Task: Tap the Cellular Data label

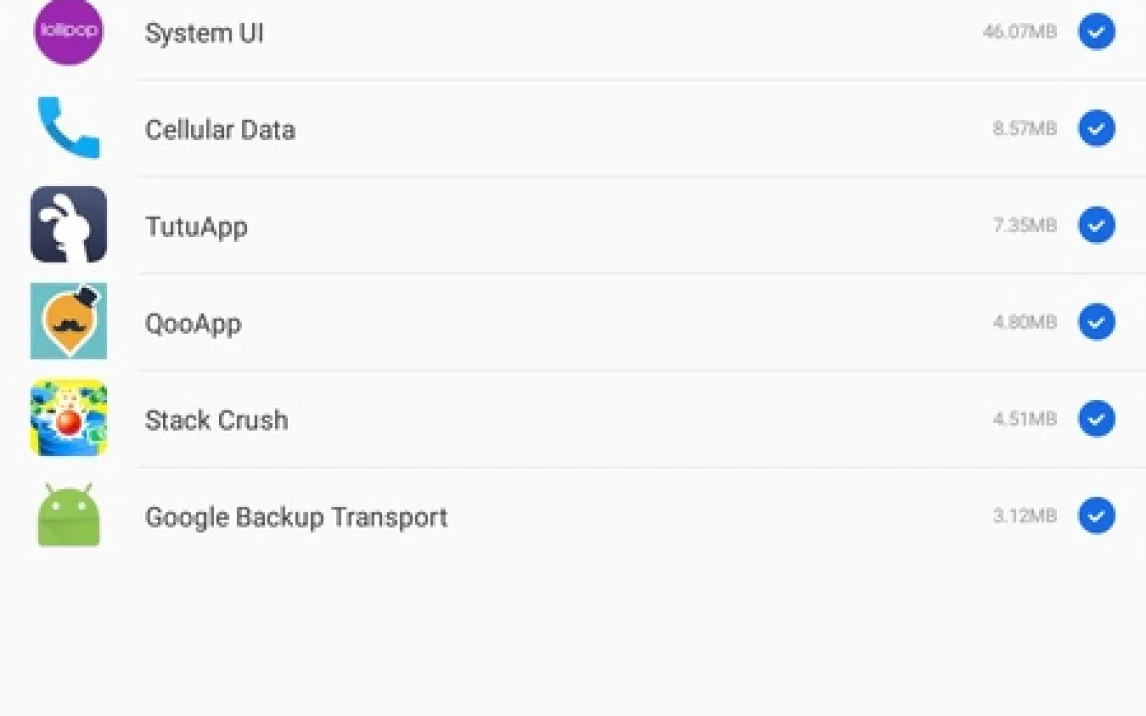Action: coord(220,130)
